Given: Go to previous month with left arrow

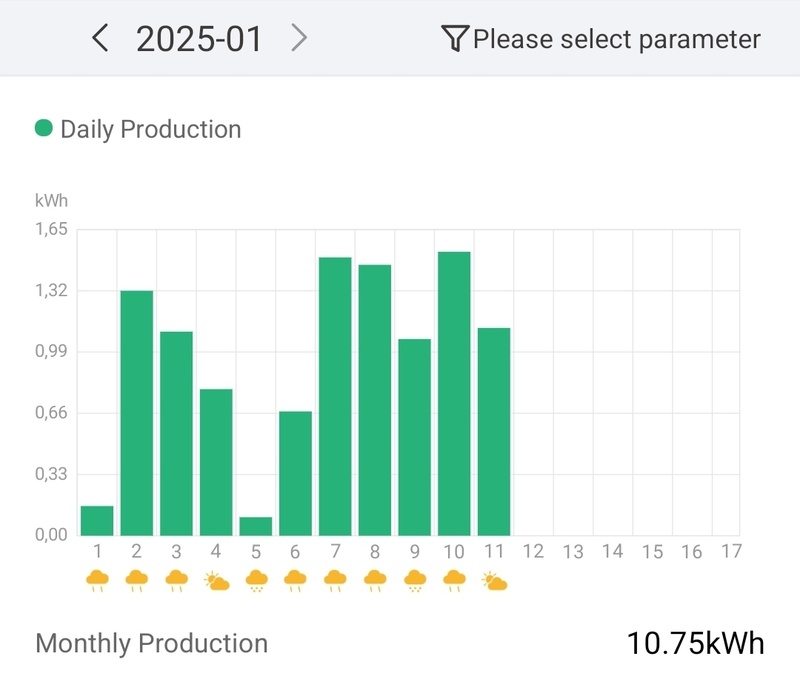Looking at the screenshot, I should (99, 39).
